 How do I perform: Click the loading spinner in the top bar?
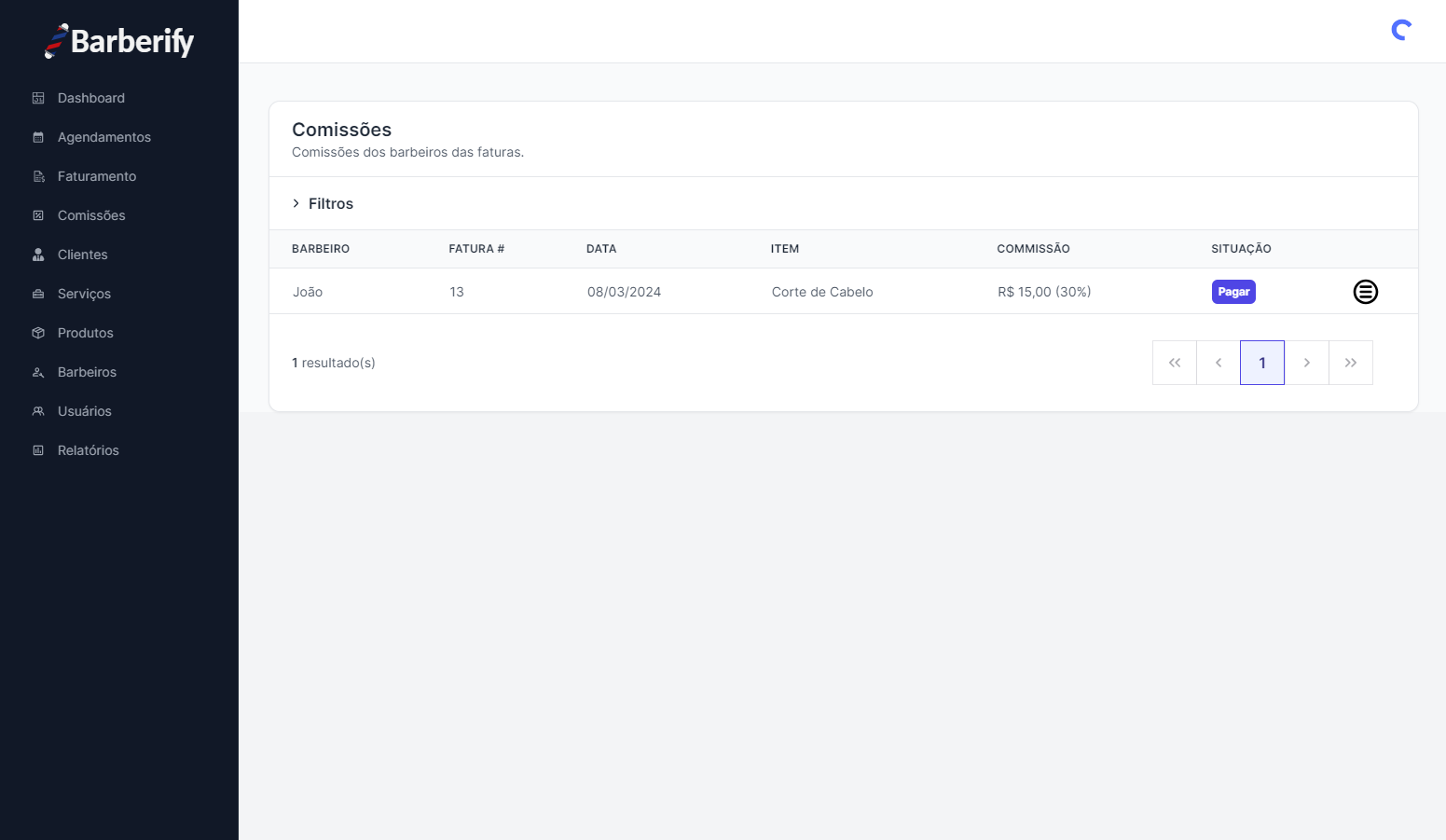tap(1400, 29)
